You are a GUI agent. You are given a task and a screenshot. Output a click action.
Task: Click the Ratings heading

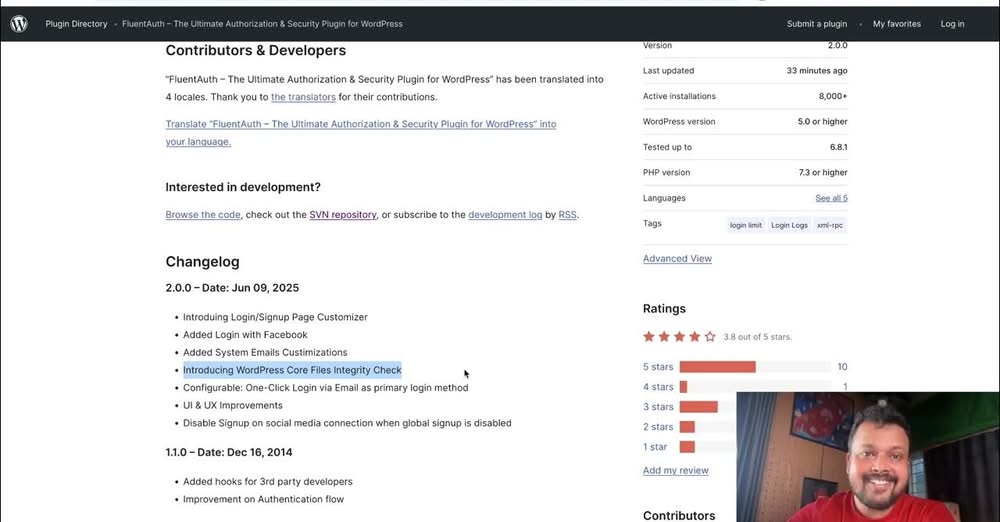(x=664, y=309)
